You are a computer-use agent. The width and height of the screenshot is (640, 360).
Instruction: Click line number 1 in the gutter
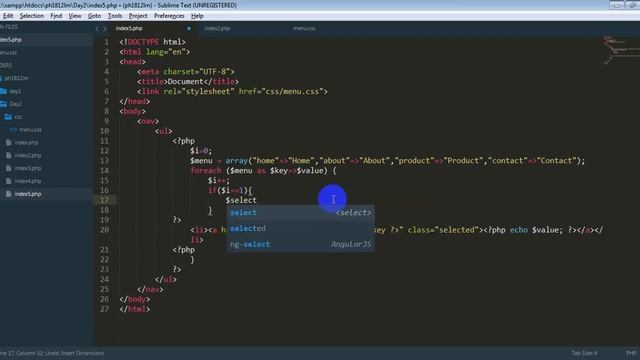click(x=107, y=42)
